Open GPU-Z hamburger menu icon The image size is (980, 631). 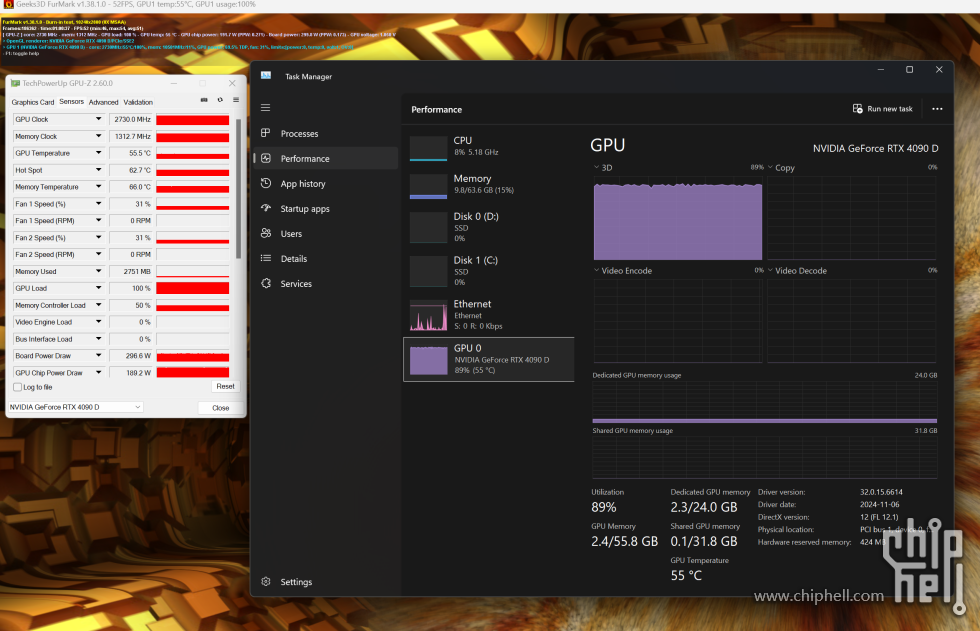(236, 100)
